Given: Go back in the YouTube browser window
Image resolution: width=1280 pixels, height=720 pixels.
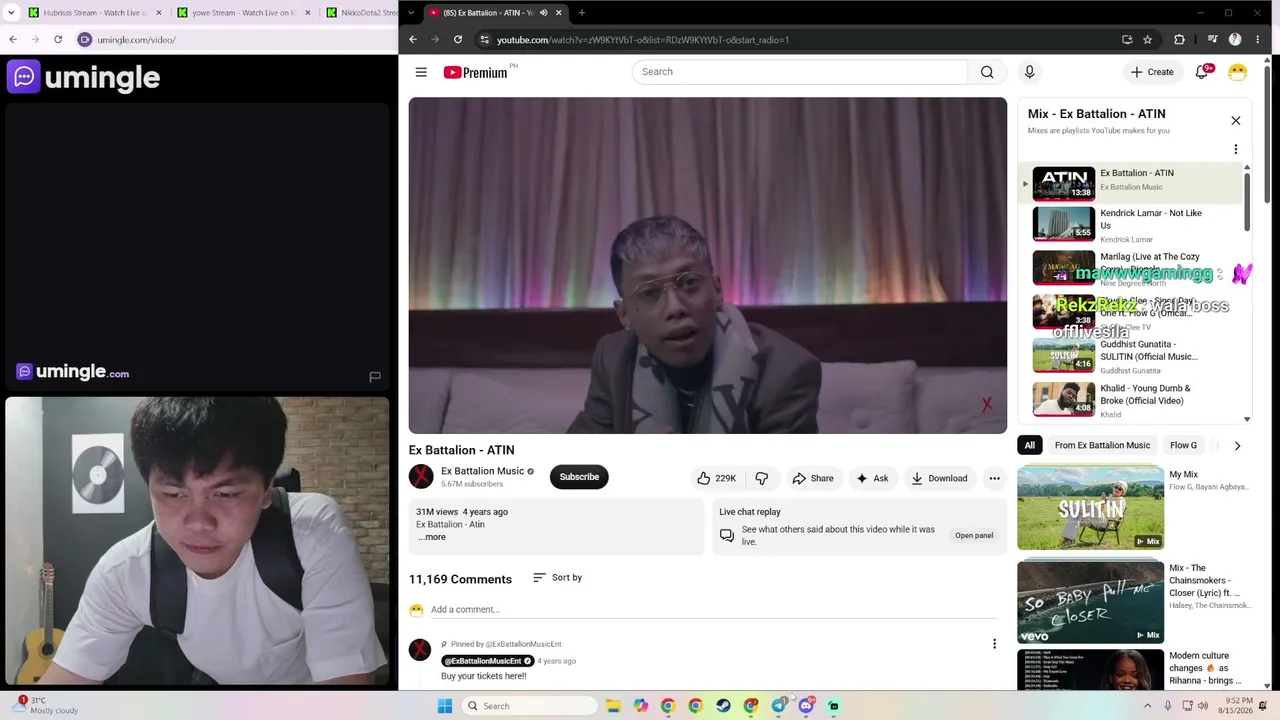Looking at the screenshot, I should pos(413,40).
